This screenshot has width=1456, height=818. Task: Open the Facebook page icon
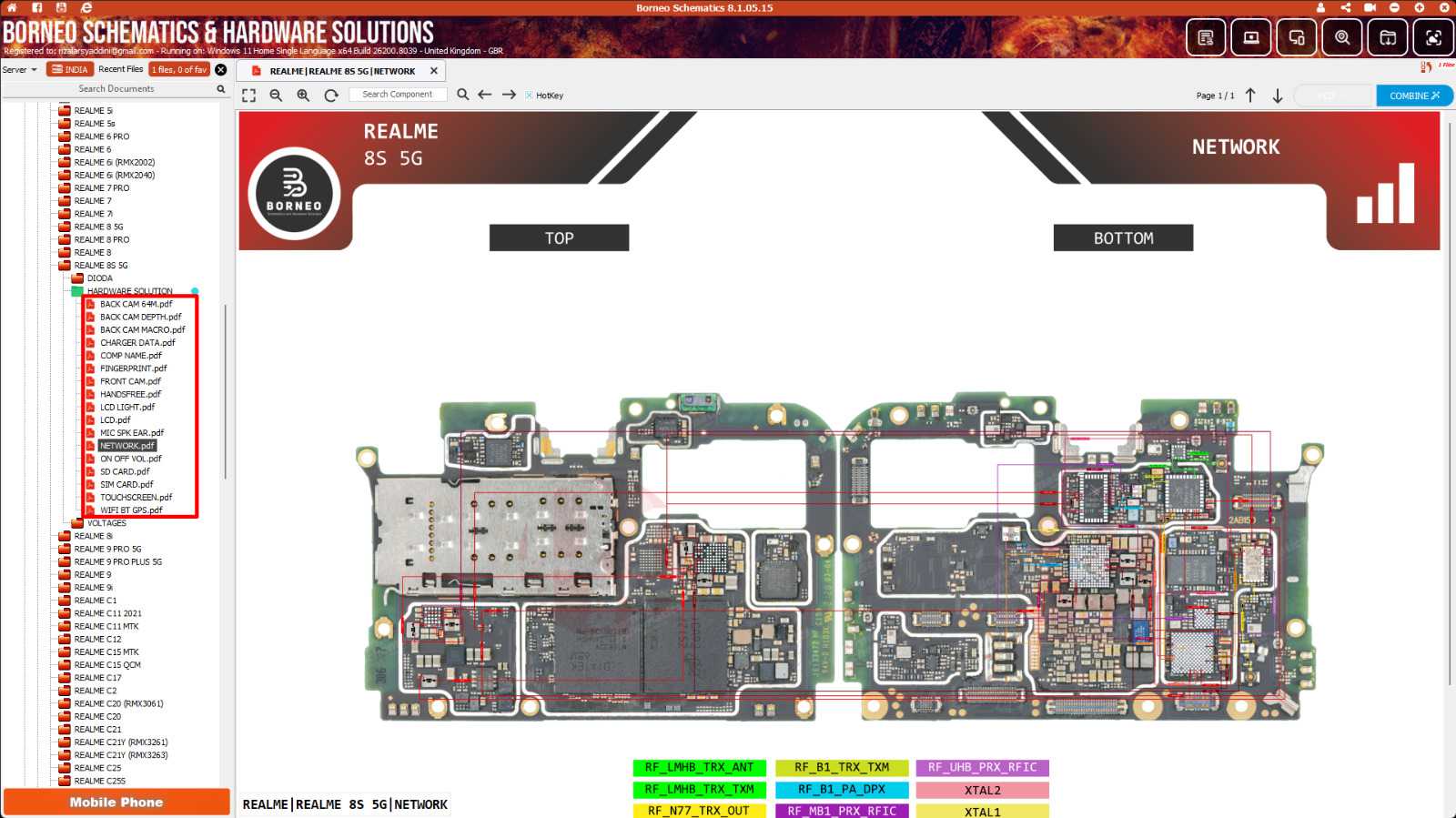[37, 7]
